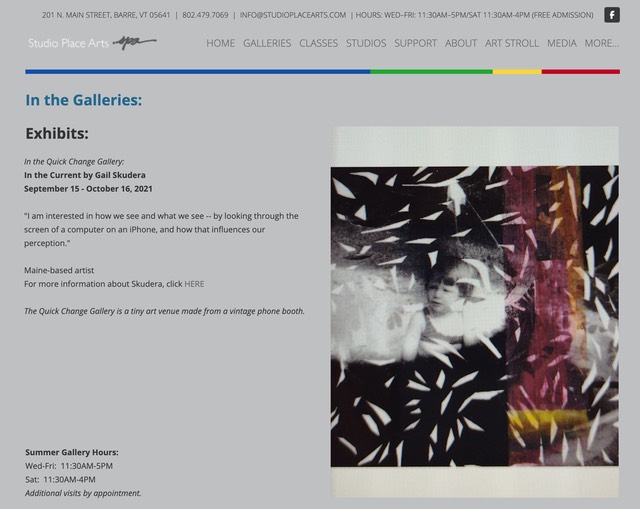Image resolution: width=640 pixels, height=509 pixels.
Task: Click 'In the Current by Gail Skudera' title
Action: click(85, 175)
